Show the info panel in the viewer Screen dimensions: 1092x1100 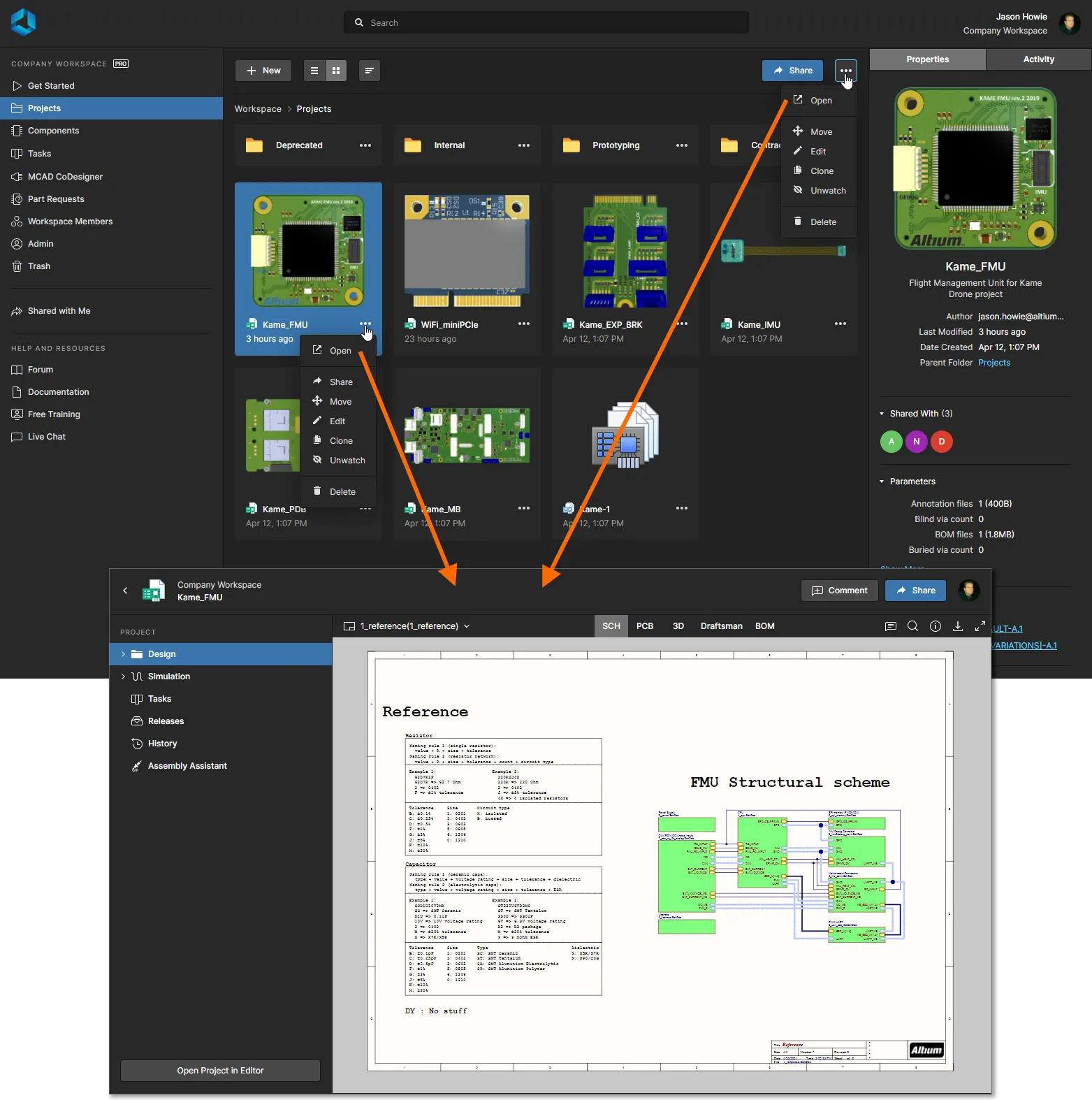[x=936, y=626]
